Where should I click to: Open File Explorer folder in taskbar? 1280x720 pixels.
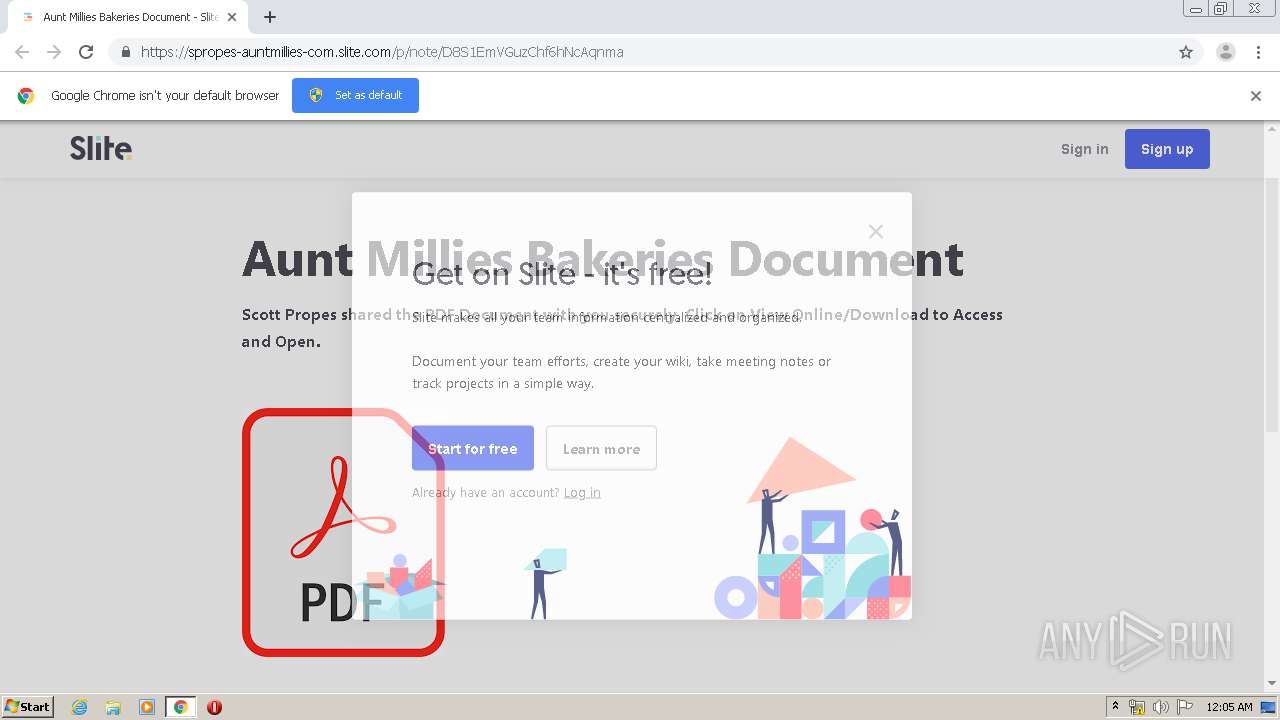113,707
